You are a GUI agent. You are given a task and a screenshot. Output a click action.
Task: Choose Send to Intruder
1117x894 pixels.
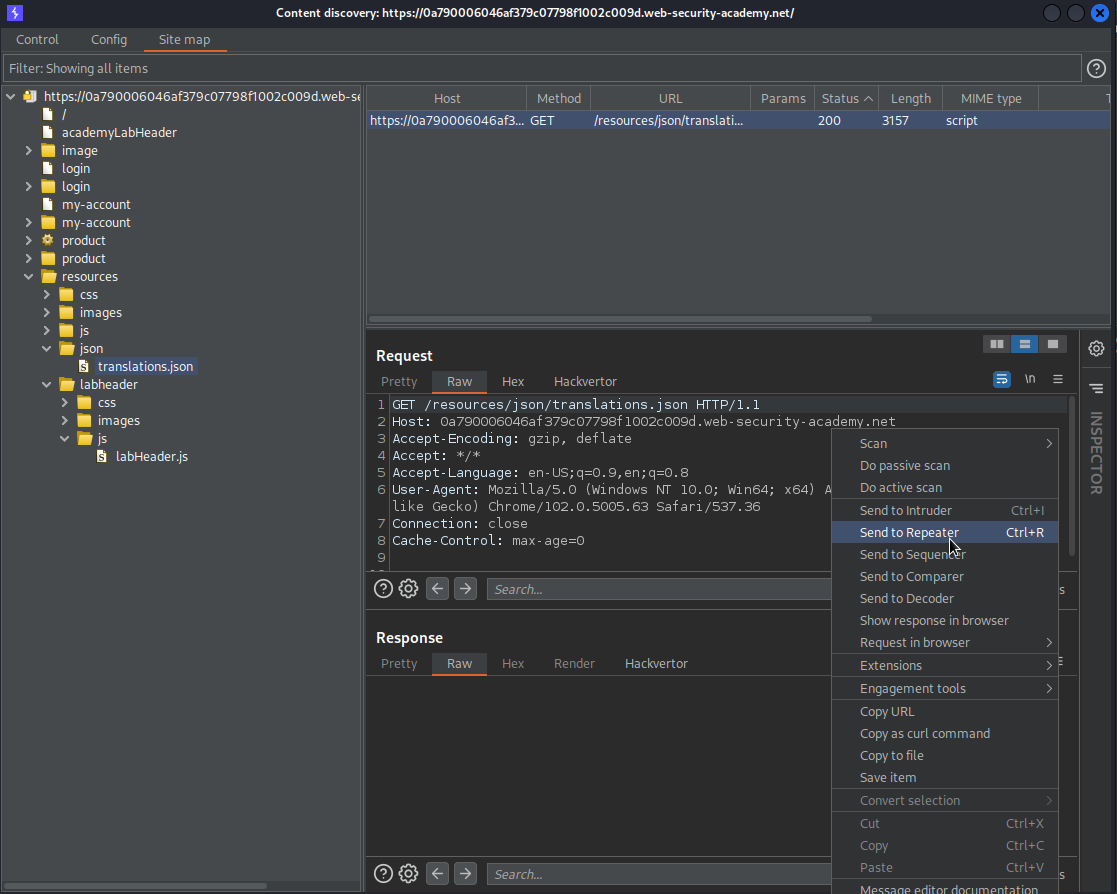click(x=945, y=510)
